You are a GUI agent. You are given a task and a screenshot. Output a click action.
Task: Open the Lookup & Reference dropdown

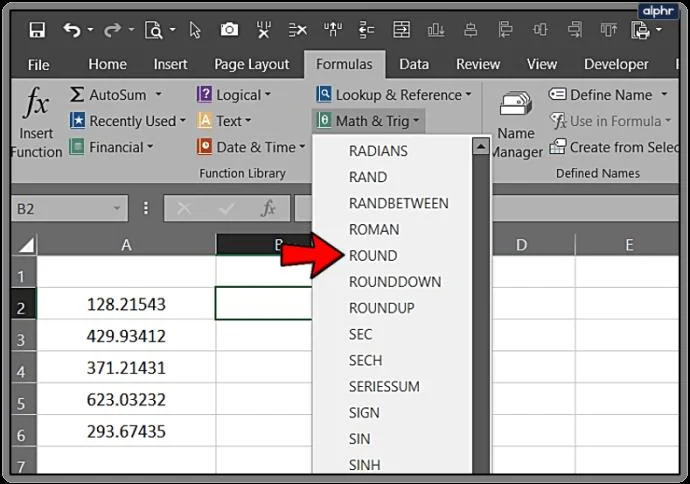[x=394, y=95]
